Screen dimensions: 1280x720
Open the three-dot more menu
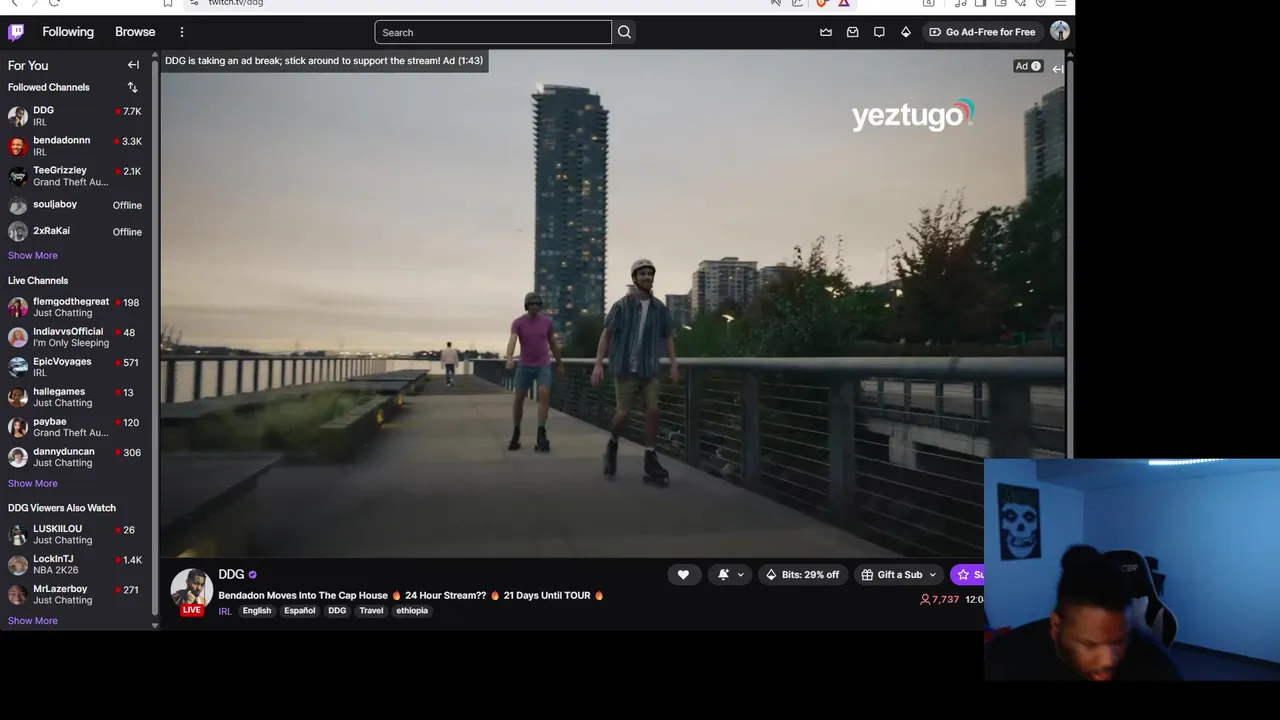[x=181, y=32]
